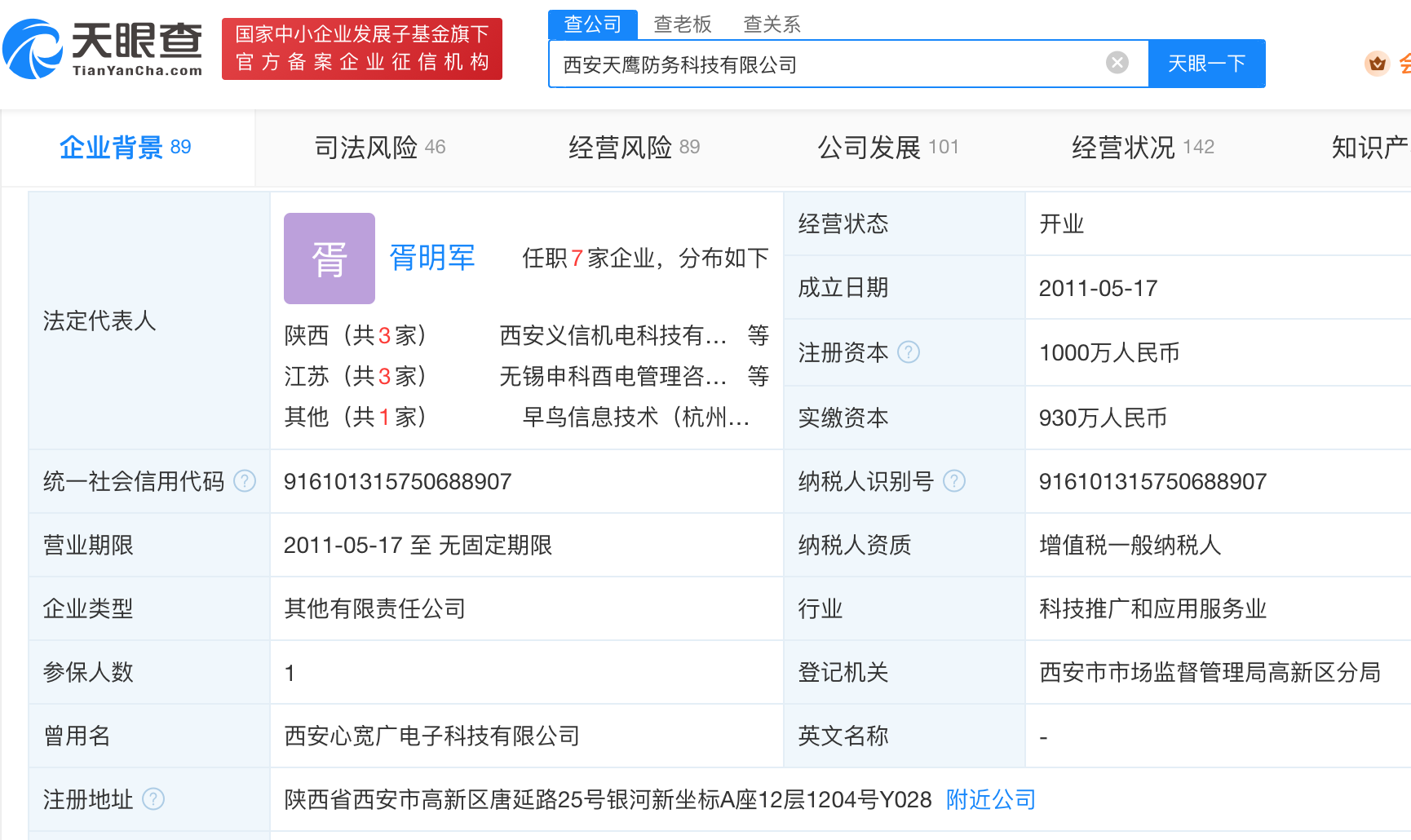The image size is (1411, 840).
Task: Open the 公司发展 tab
Action: (x=888, y=148)
